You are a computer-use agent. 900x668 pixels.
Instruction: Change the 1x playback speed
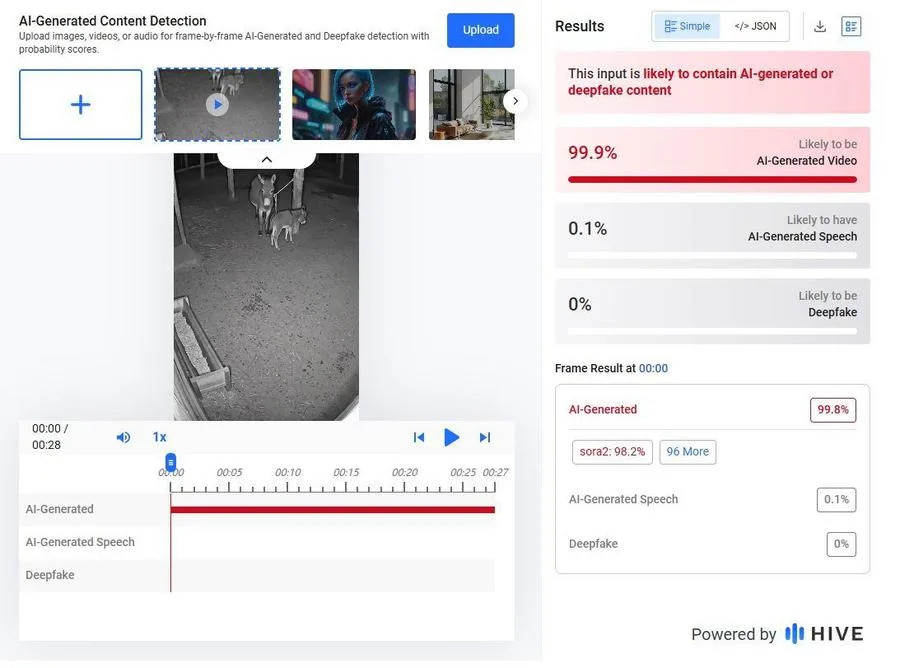click(158, 436)
